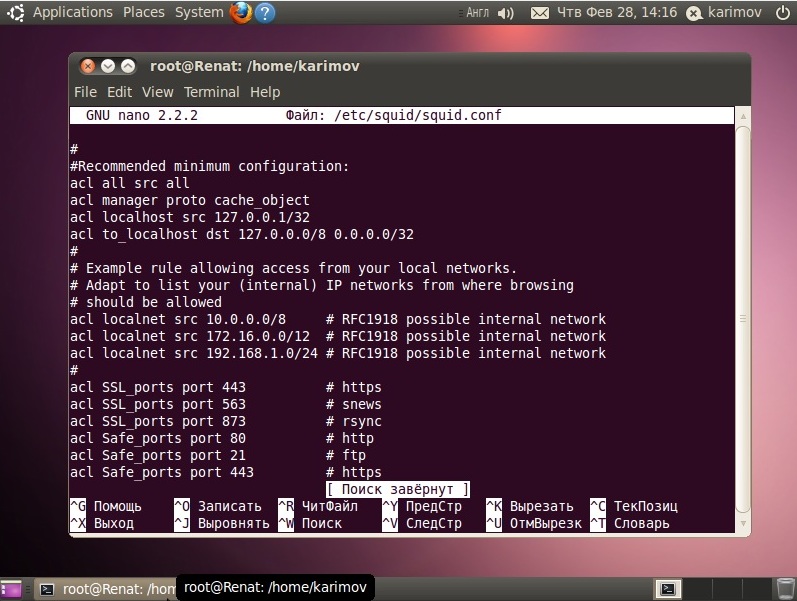Click the Поиск завёрнут status message
This screenshot has height=601, width=797.
click(397, 490)
